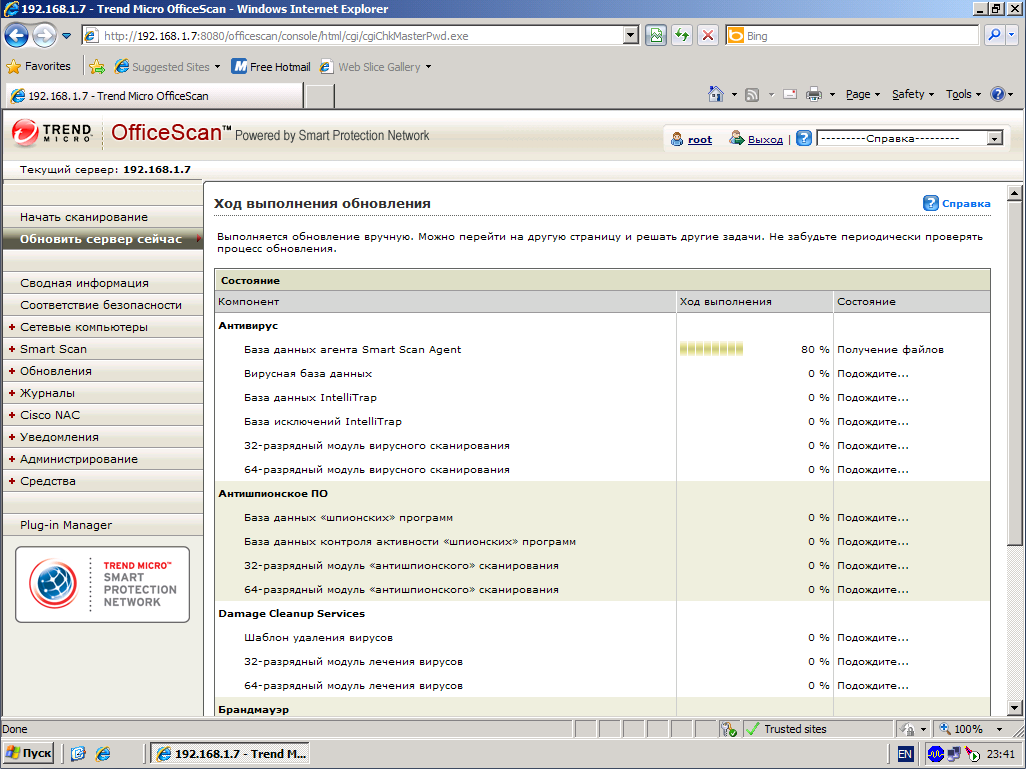Click the Print icon
Screen dimensions: 1026x769
pyautogui.click(x=814, y=95)
